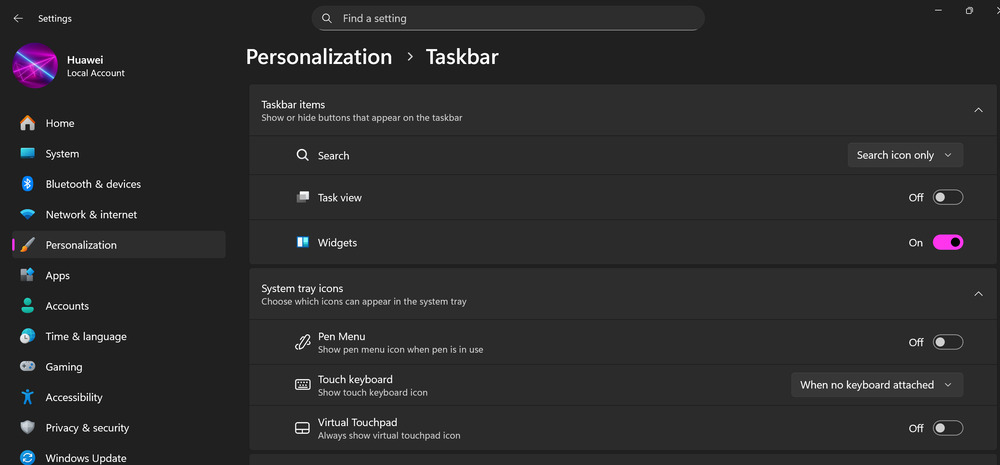Open Accessibility figure icon

pos(27,397)
